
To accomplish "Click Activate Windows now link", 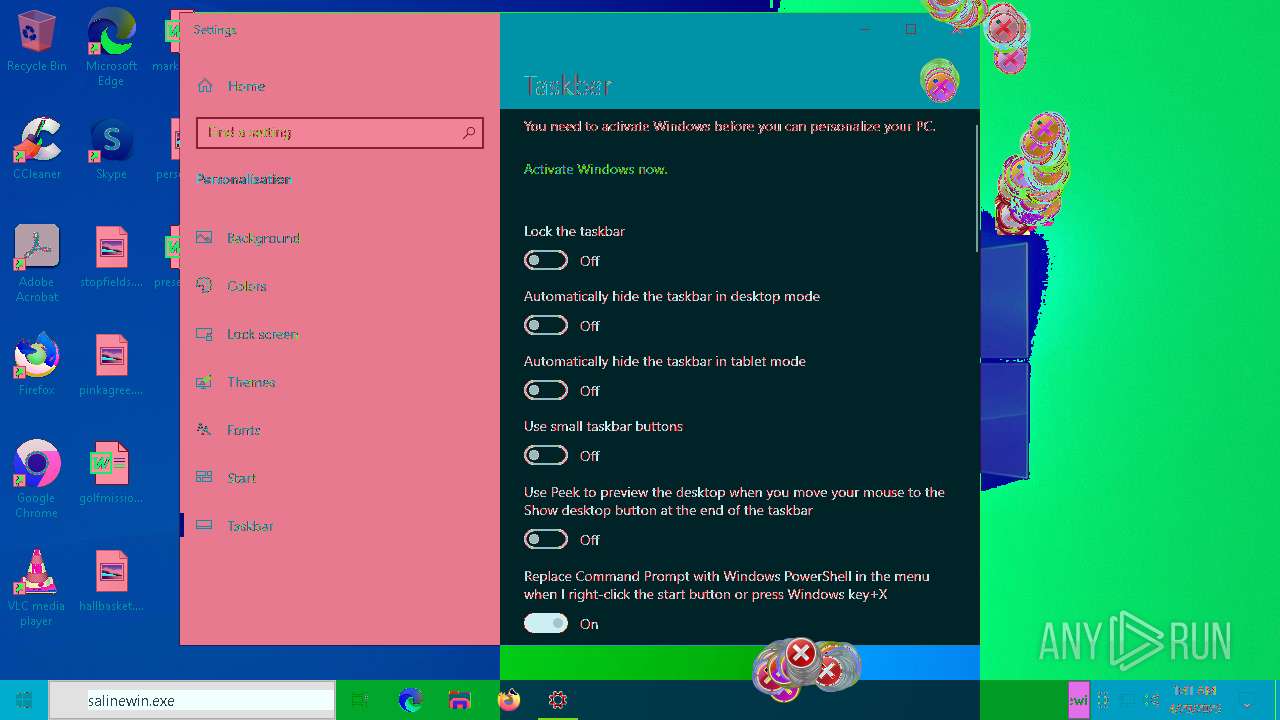I will point(596,169).
